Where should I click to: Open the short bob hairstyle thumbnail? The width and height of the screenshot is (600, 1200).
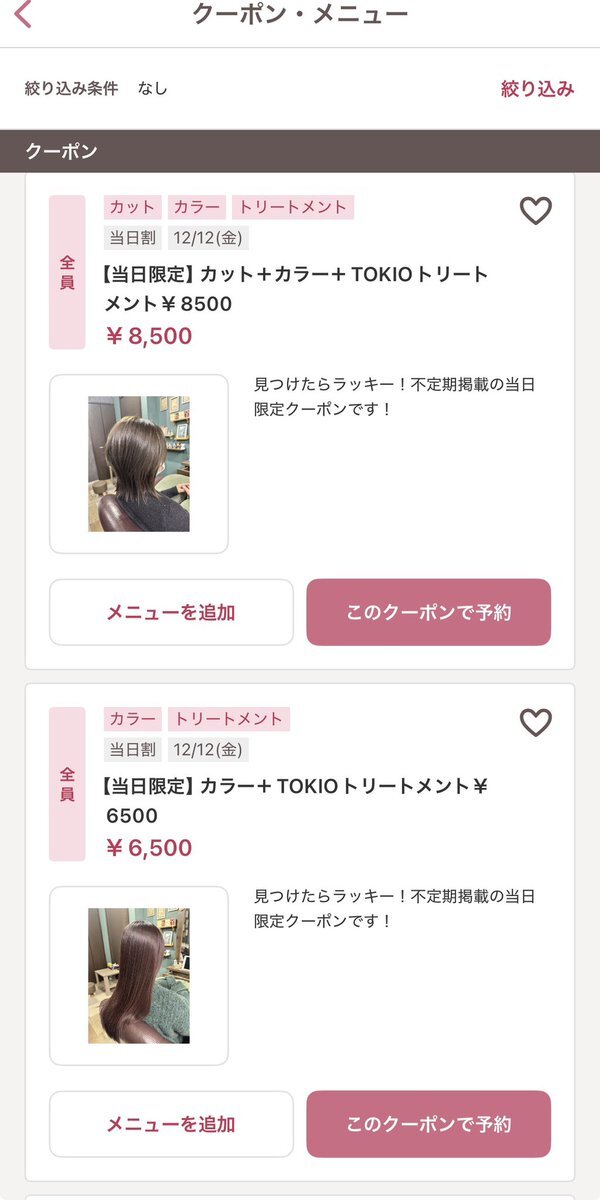[139, 464]
